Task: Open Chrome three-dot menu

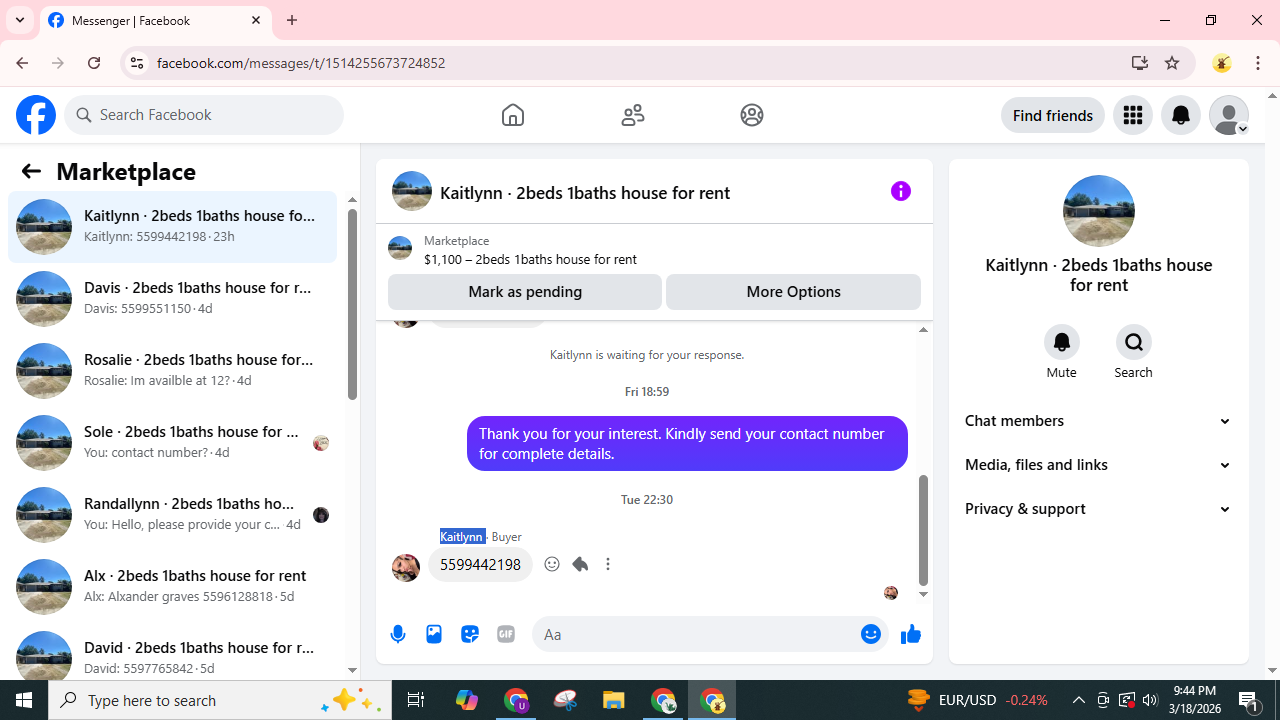Action: pyautogui.click(x=1258, y=63)
